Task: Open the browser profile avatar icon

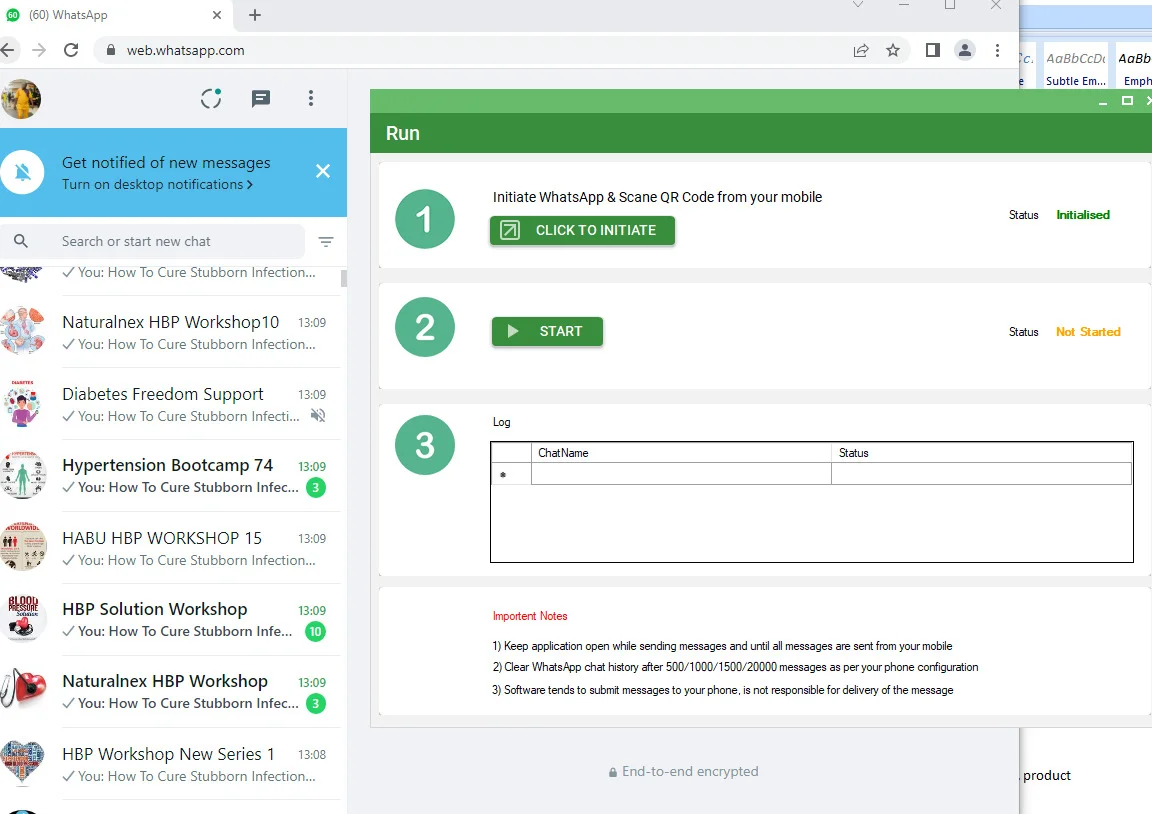Action: click(x=965, y=50)
